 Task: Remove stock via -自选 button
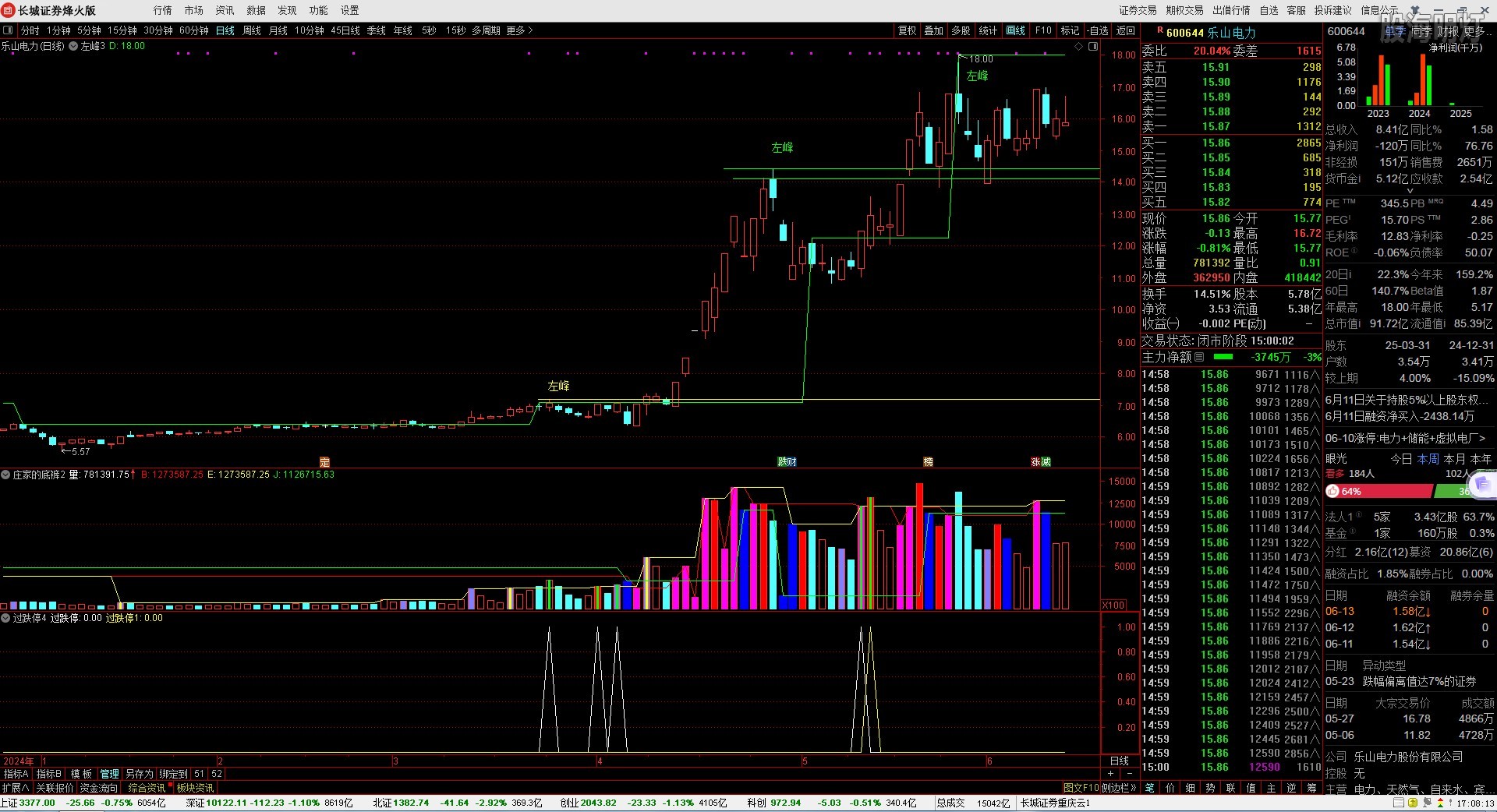[x=1098, y=30]
